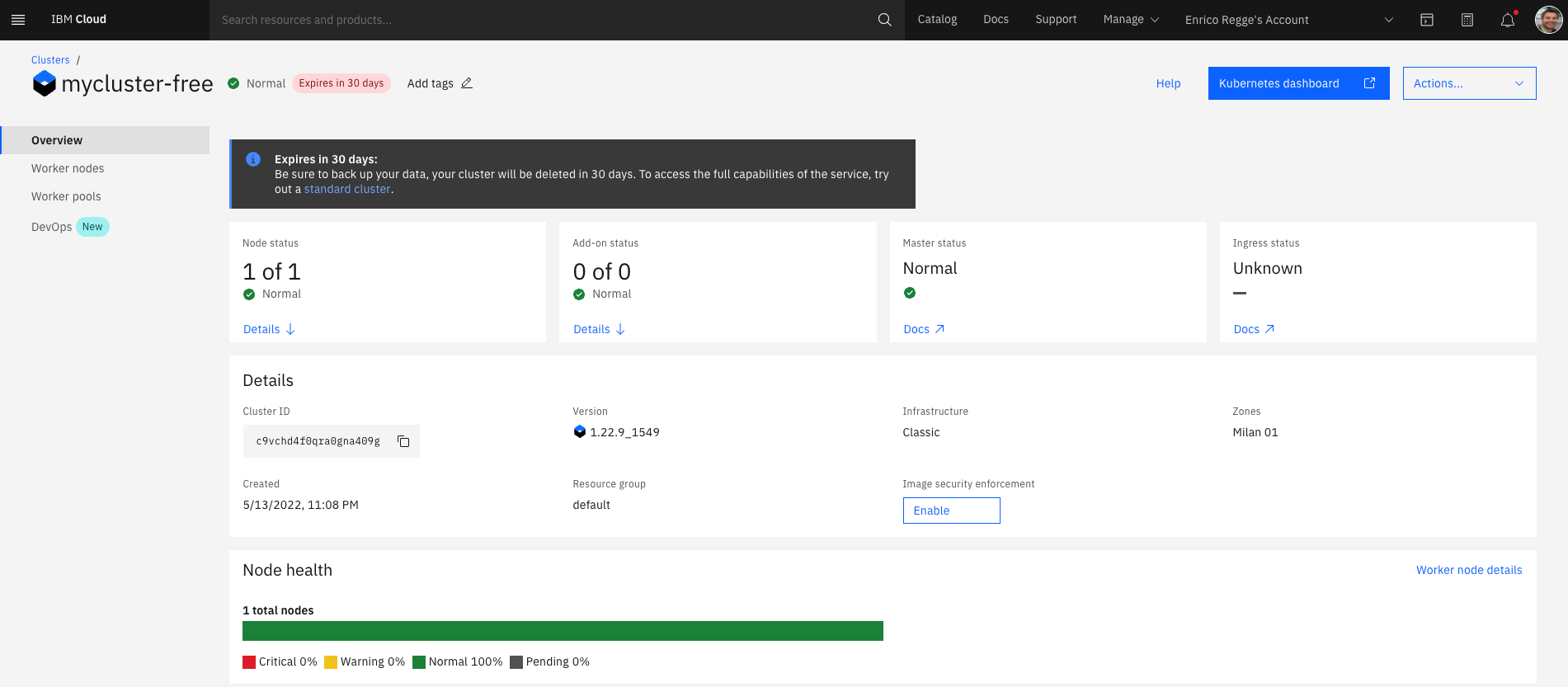Click the search magnifier icon

(x=884, y=20)
